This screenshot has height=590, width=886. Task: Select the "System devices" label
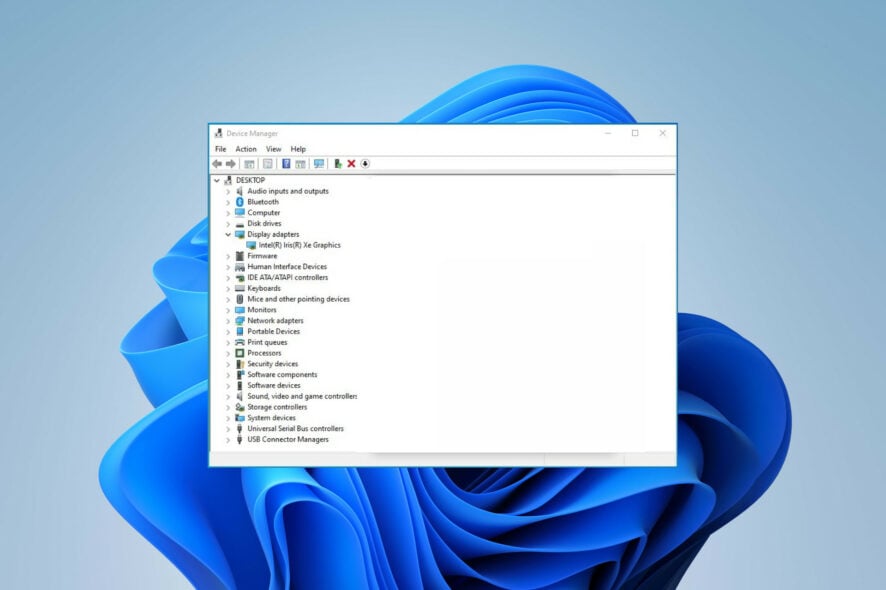pos(271,418)
